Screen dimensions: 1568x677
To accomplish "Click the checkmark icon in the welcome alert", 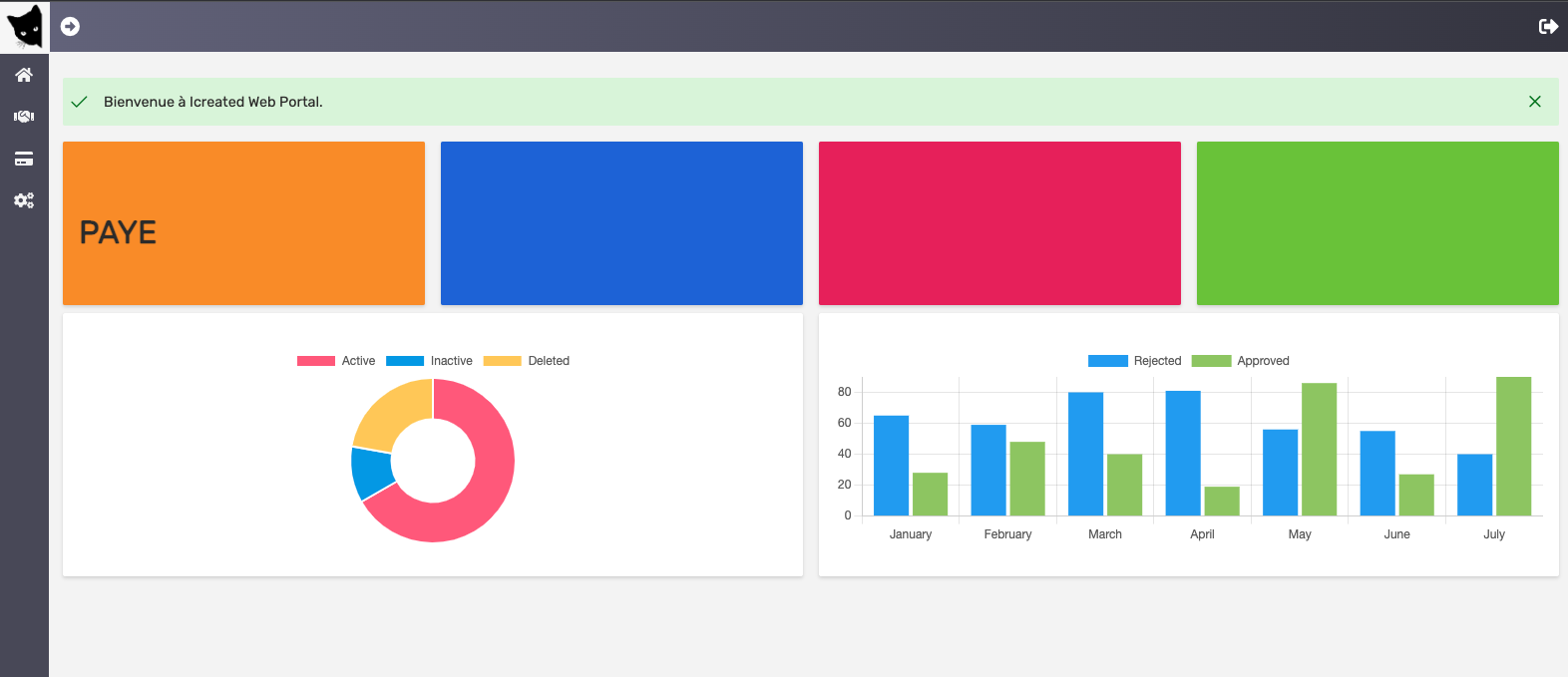I will pos(80,102).
